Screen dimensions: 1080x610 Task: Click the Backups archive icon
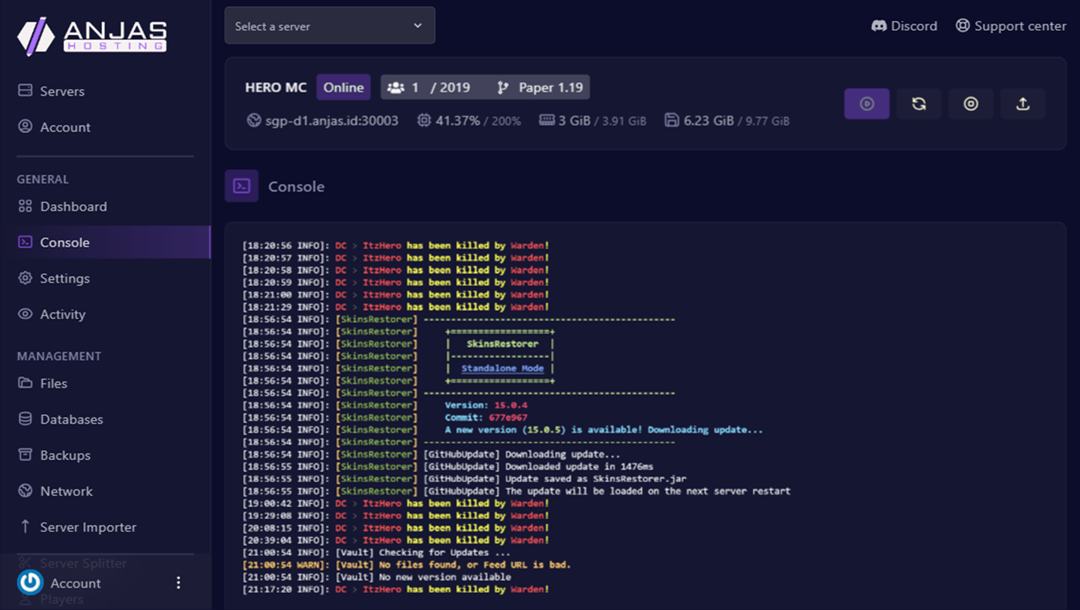25,454
